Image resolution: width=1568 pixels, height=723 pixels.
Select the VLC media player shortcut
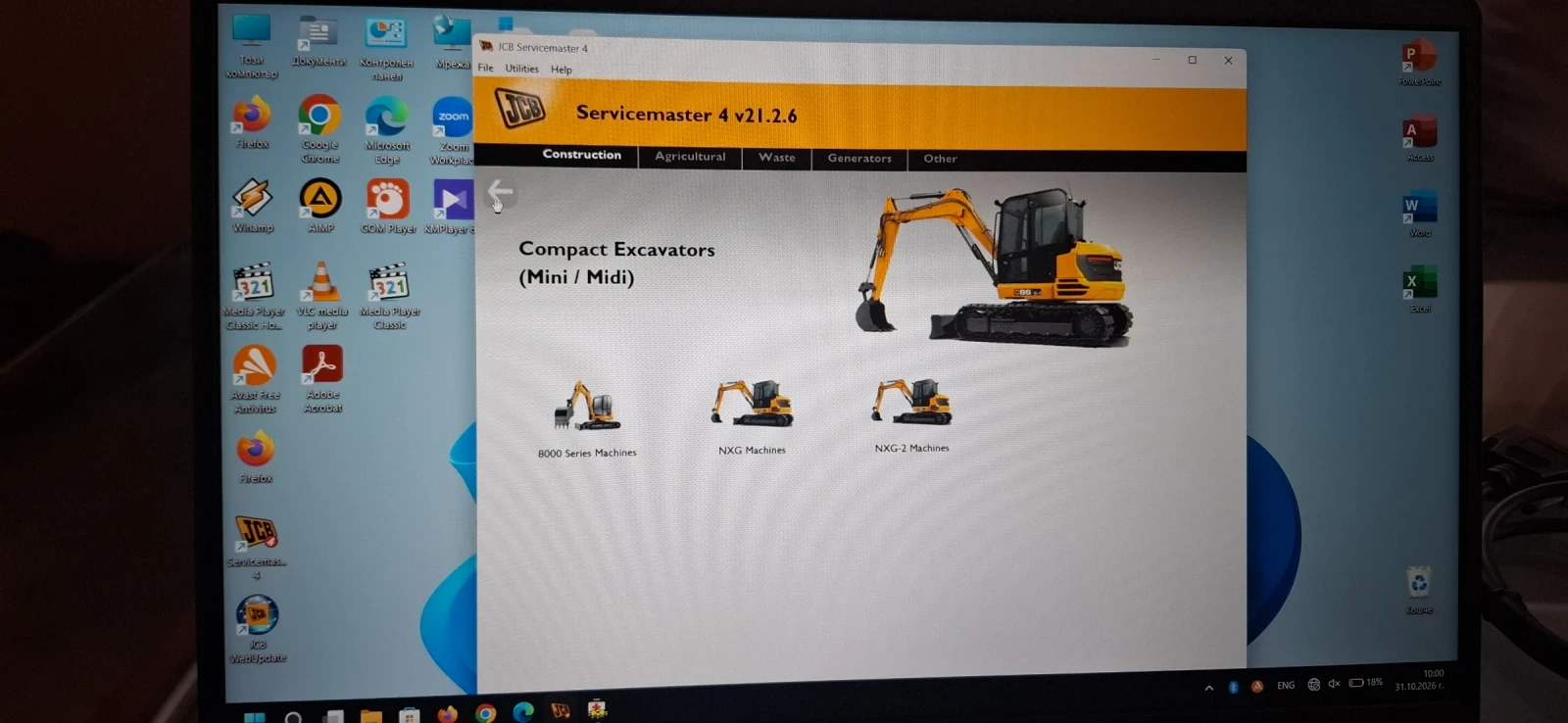[x=321, y=296]
